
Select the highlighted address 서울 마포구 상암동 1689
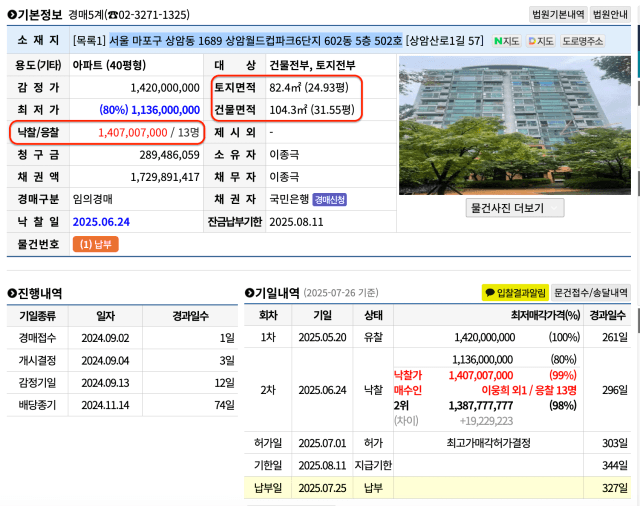click(256, 41)
